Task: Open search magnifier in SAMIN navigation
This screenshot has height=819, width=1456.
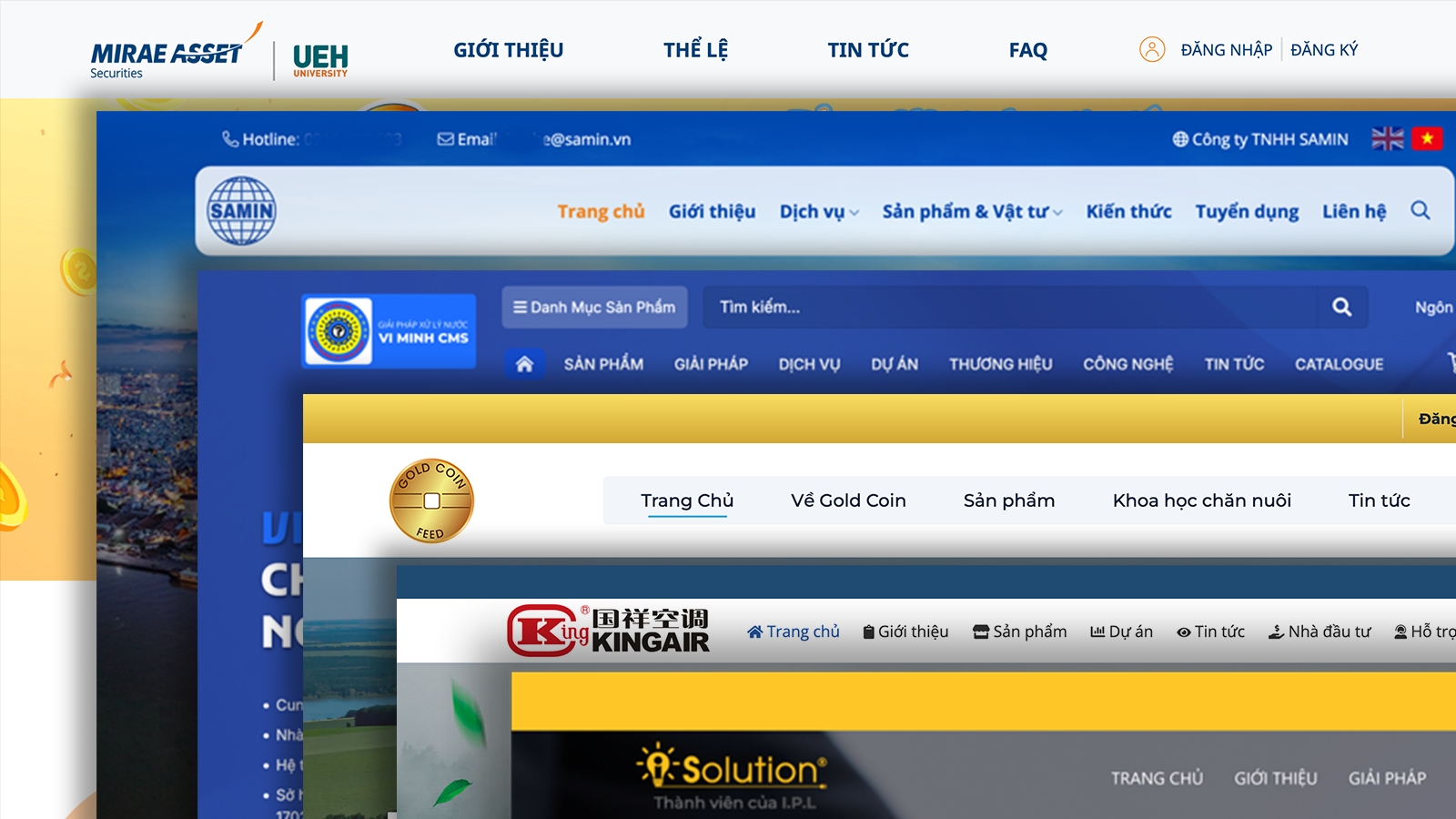Action: click(x=1421, y=210)
